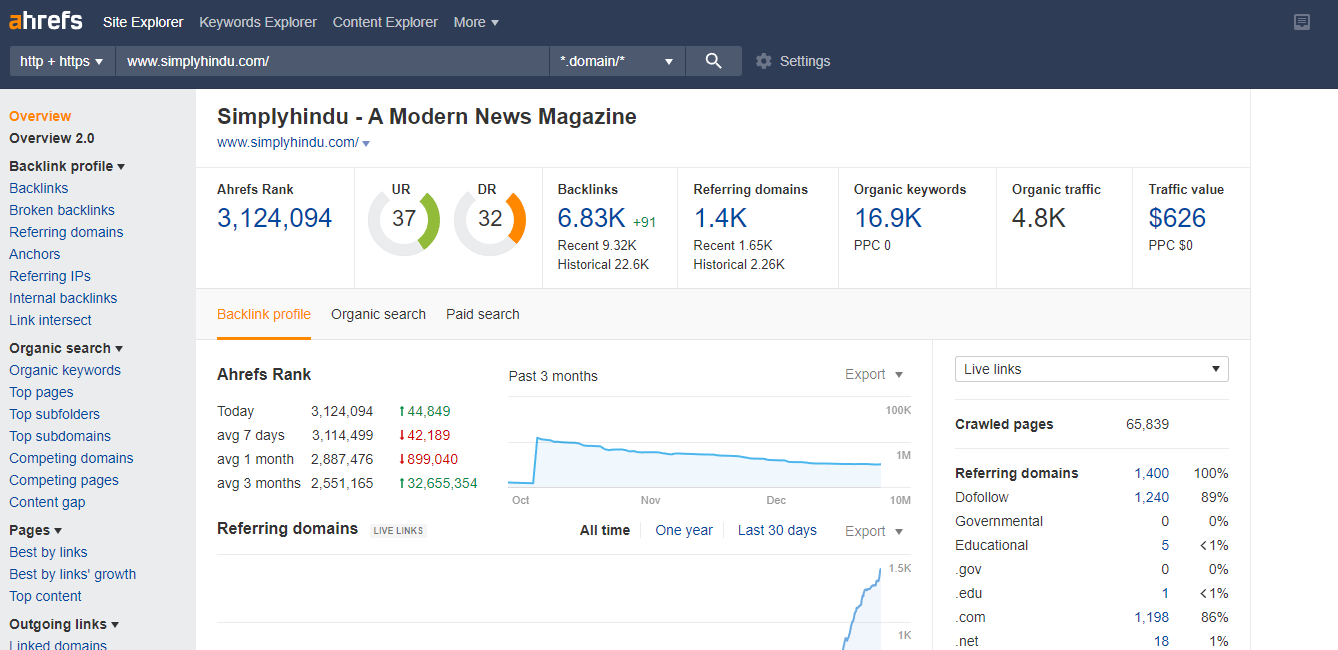The image size is (1338, 650).
Task: Open the notifications icon in top bar
Action: (x=1301, y=22)
